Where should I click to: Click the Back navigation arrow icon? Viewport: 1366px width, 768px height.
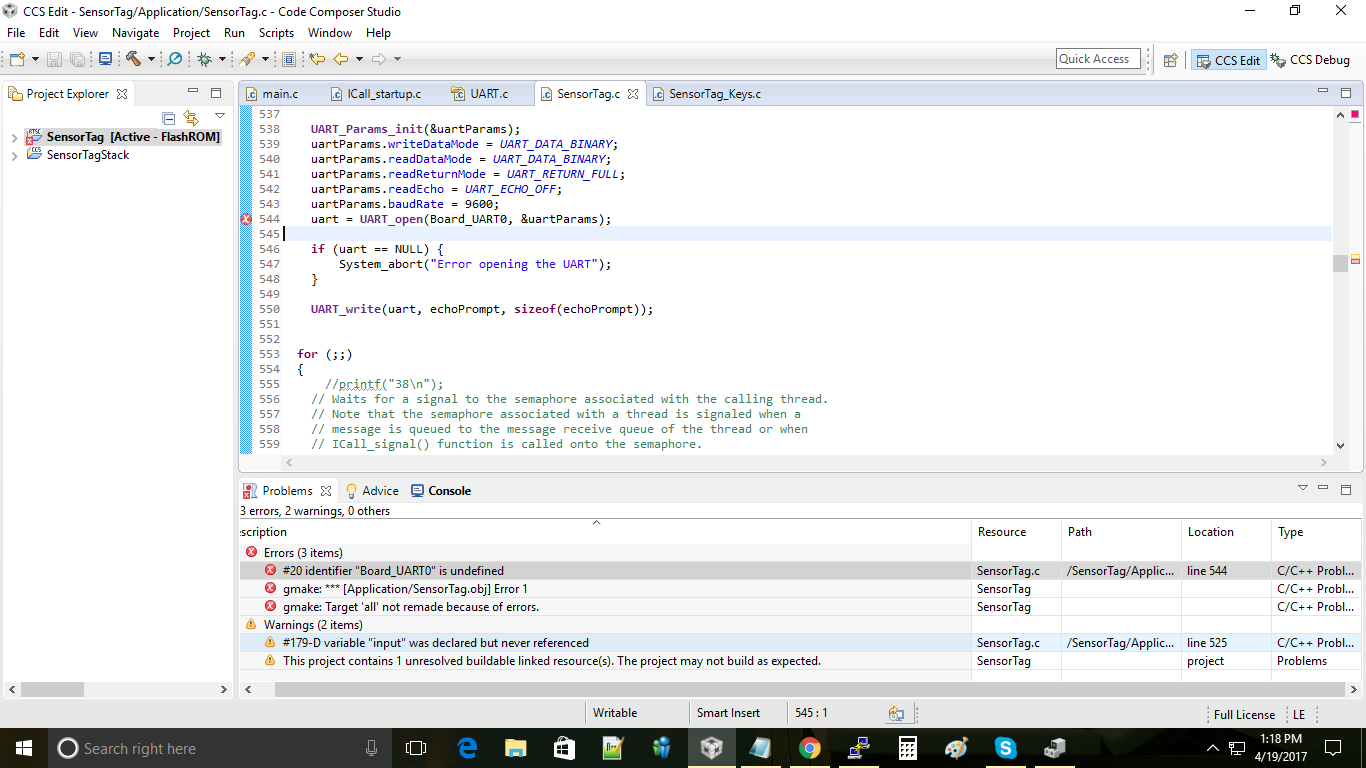click(x=341, y=59)
